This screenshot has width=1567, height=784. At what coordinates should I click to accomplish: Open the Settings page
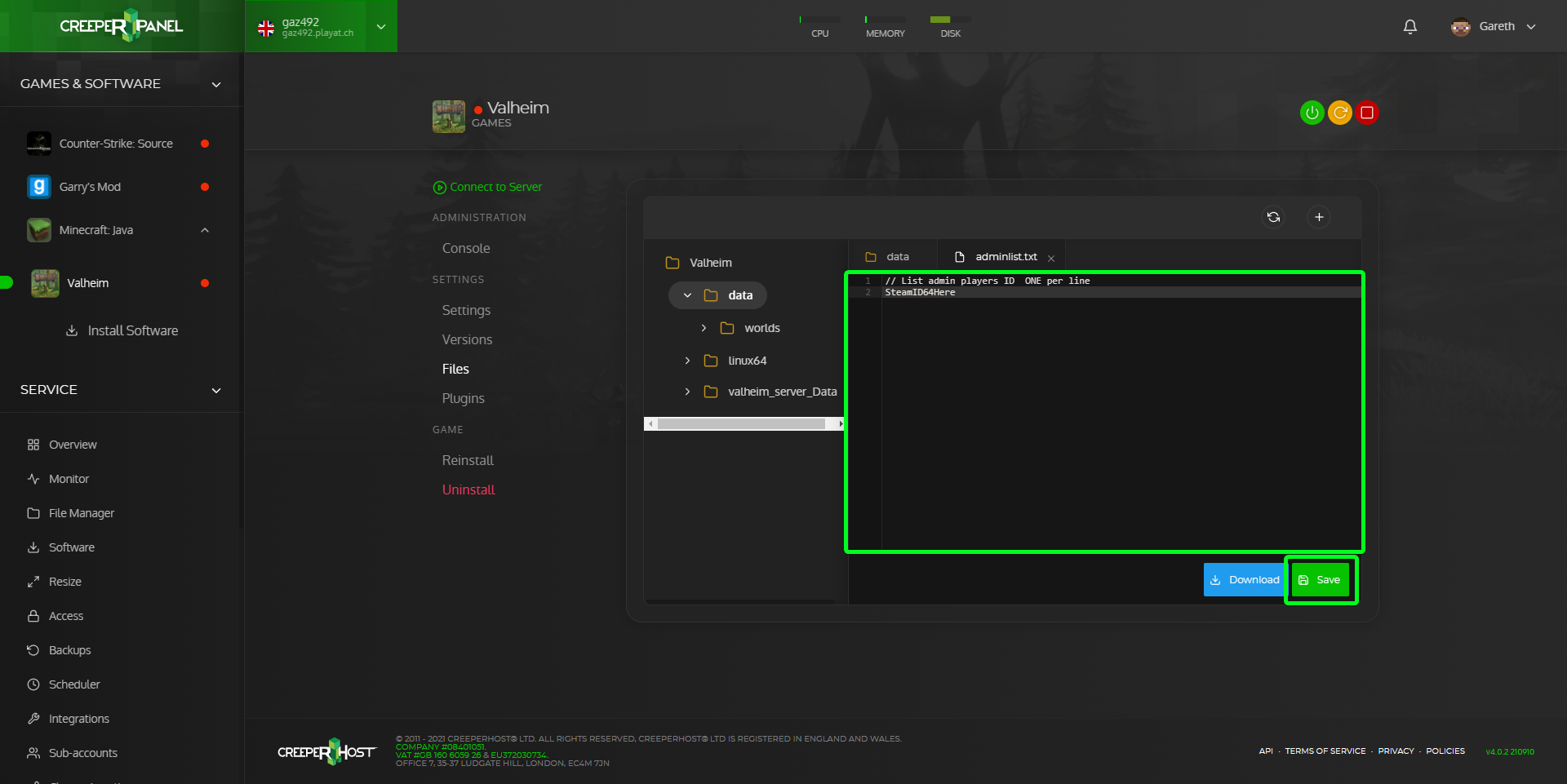point(466,310)
